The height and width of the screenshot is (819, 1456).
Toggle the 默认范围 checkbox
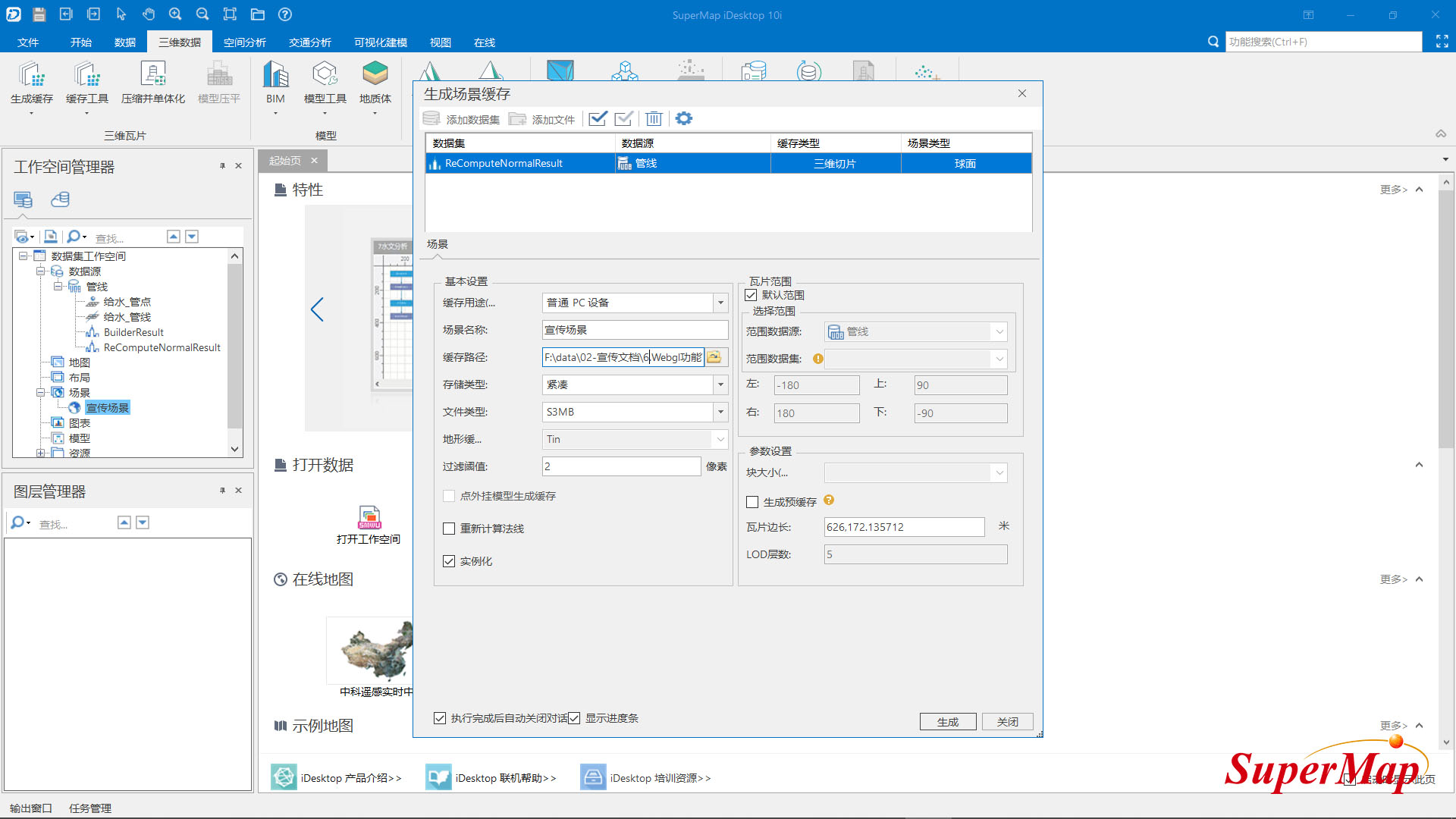coord(752,295)
